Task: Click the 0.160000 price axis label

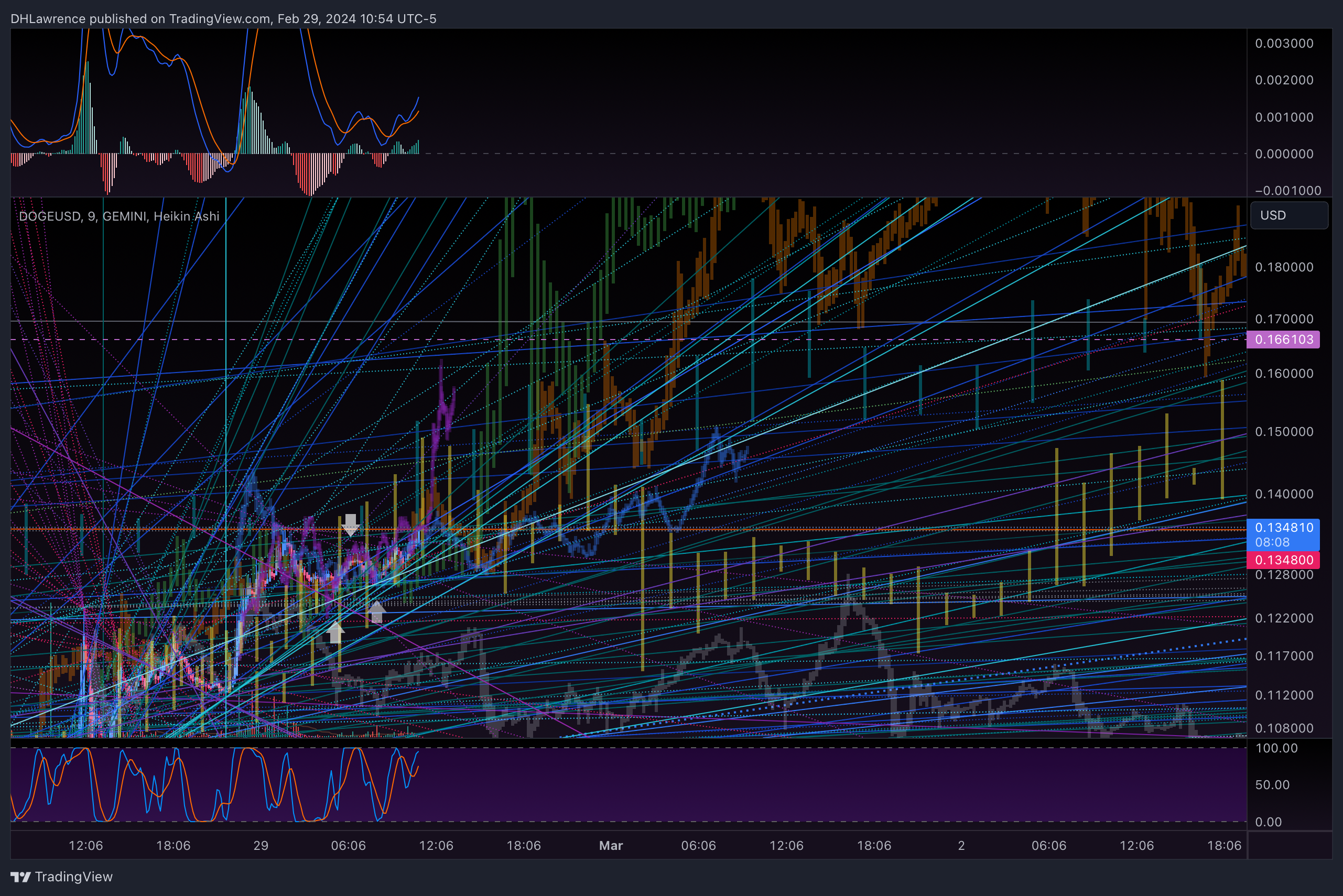Action: click(1284, 373)
